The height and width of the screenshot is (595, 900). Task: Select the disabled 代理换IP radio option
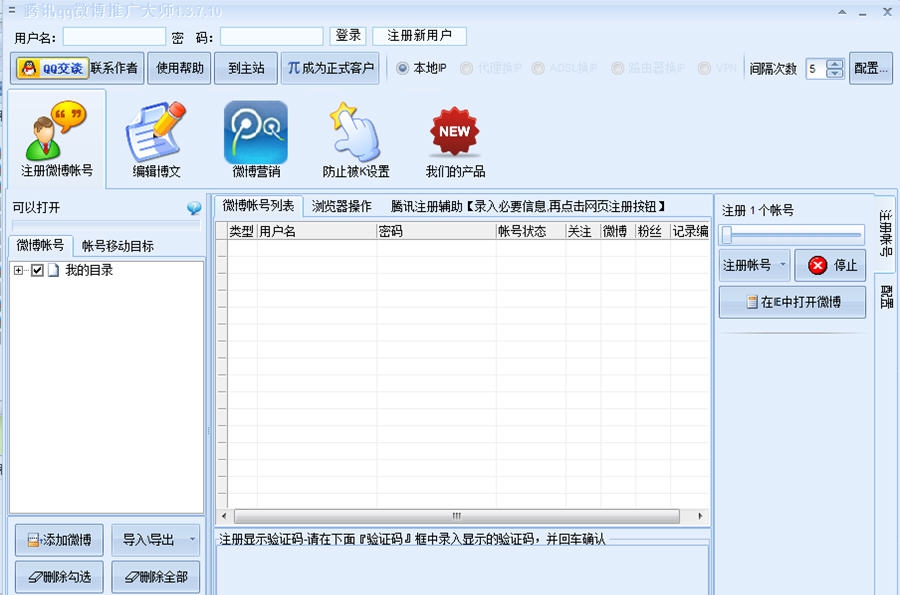(466, 68)
